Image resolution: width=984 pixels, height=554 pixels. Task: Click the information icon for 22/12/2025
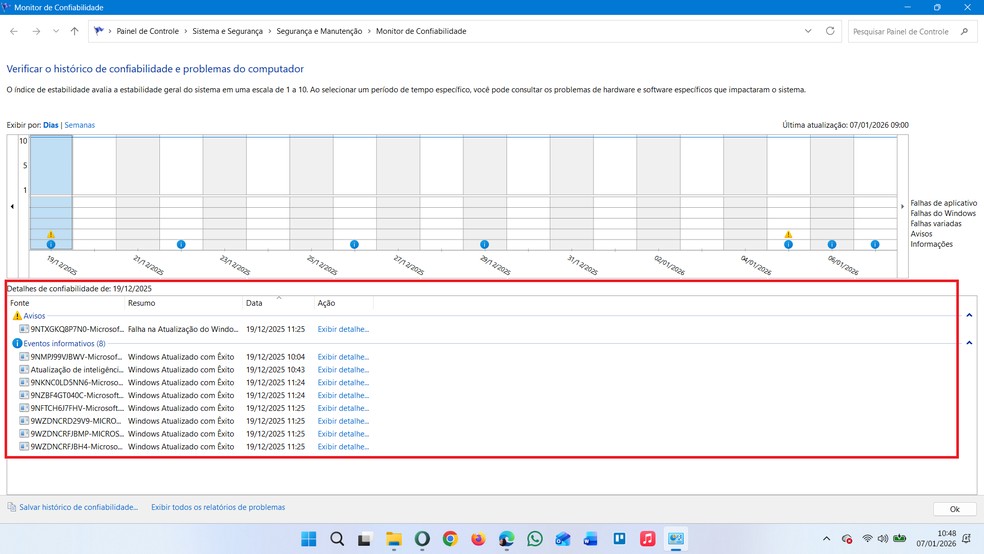pyautogui.click(x=181, y=244)
